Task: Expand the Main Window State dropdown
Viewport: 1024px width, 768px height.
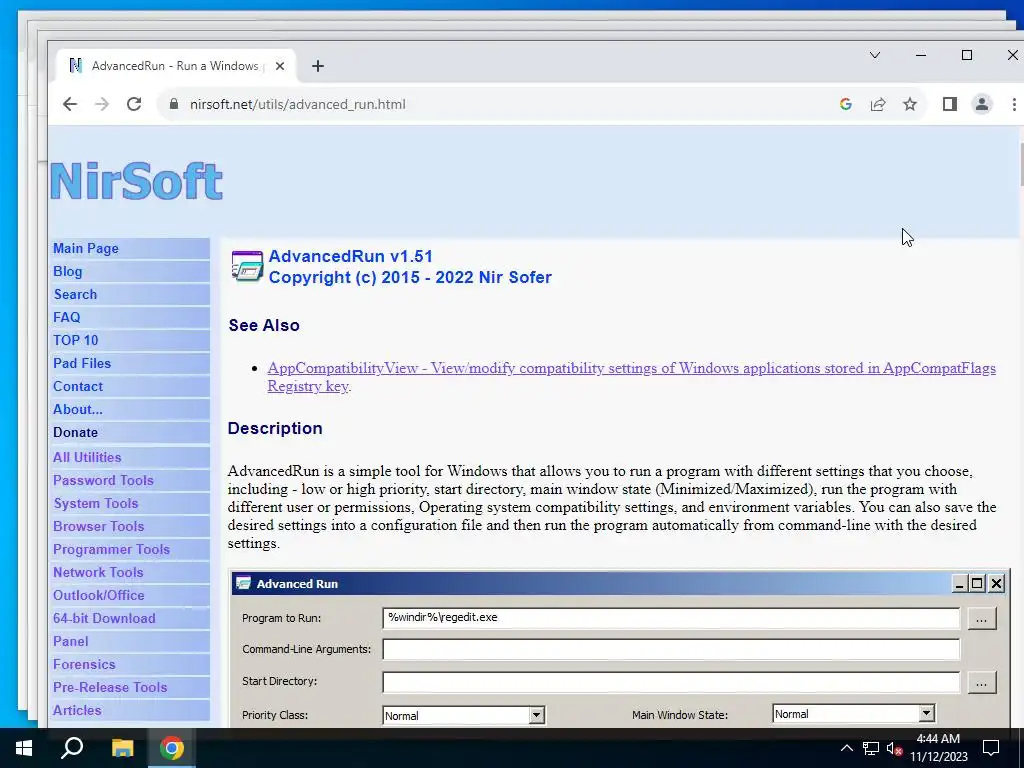Action: 926,714
